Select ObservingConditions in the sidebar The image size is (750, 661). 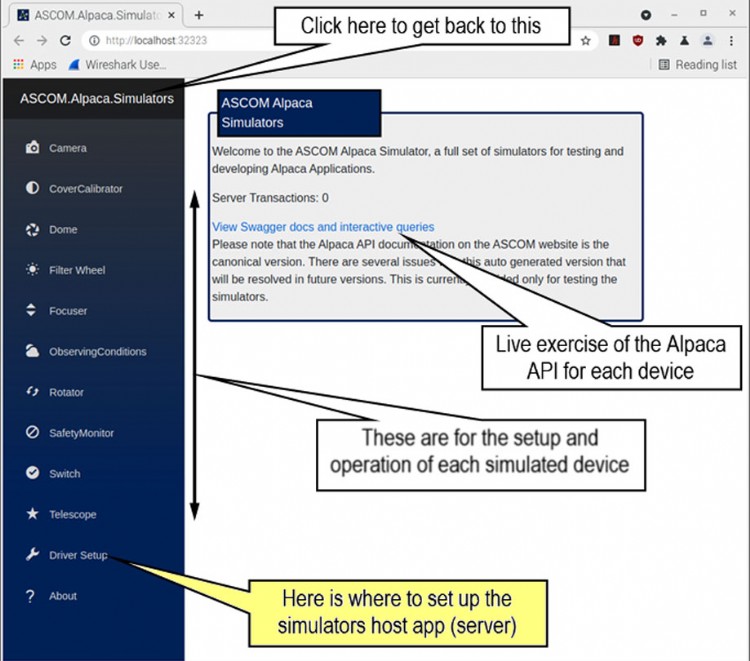[98, 352]
